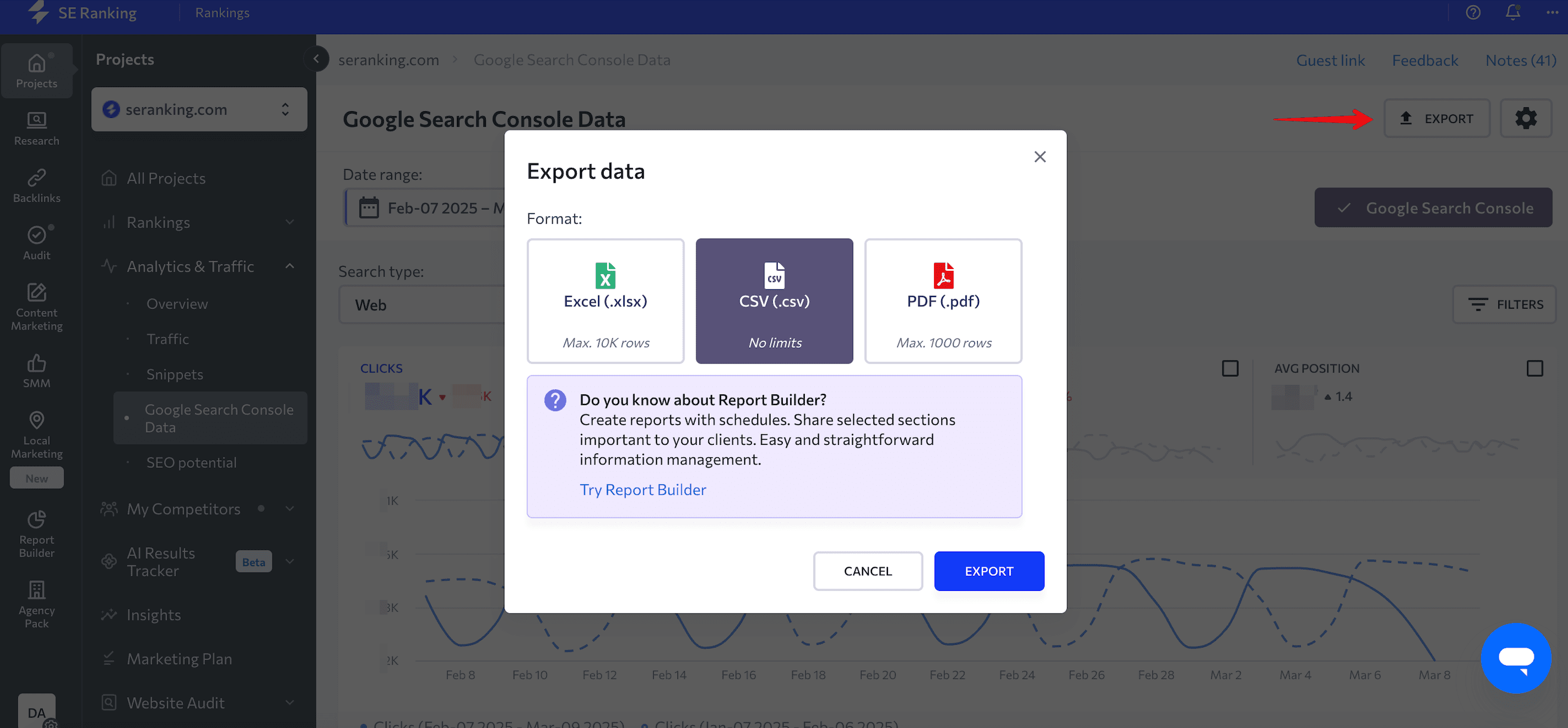Image resolution: width=1568 pixels, height=728 pixels.
Task: Open the settings gear next to Export
Action: click(1526, 118)
